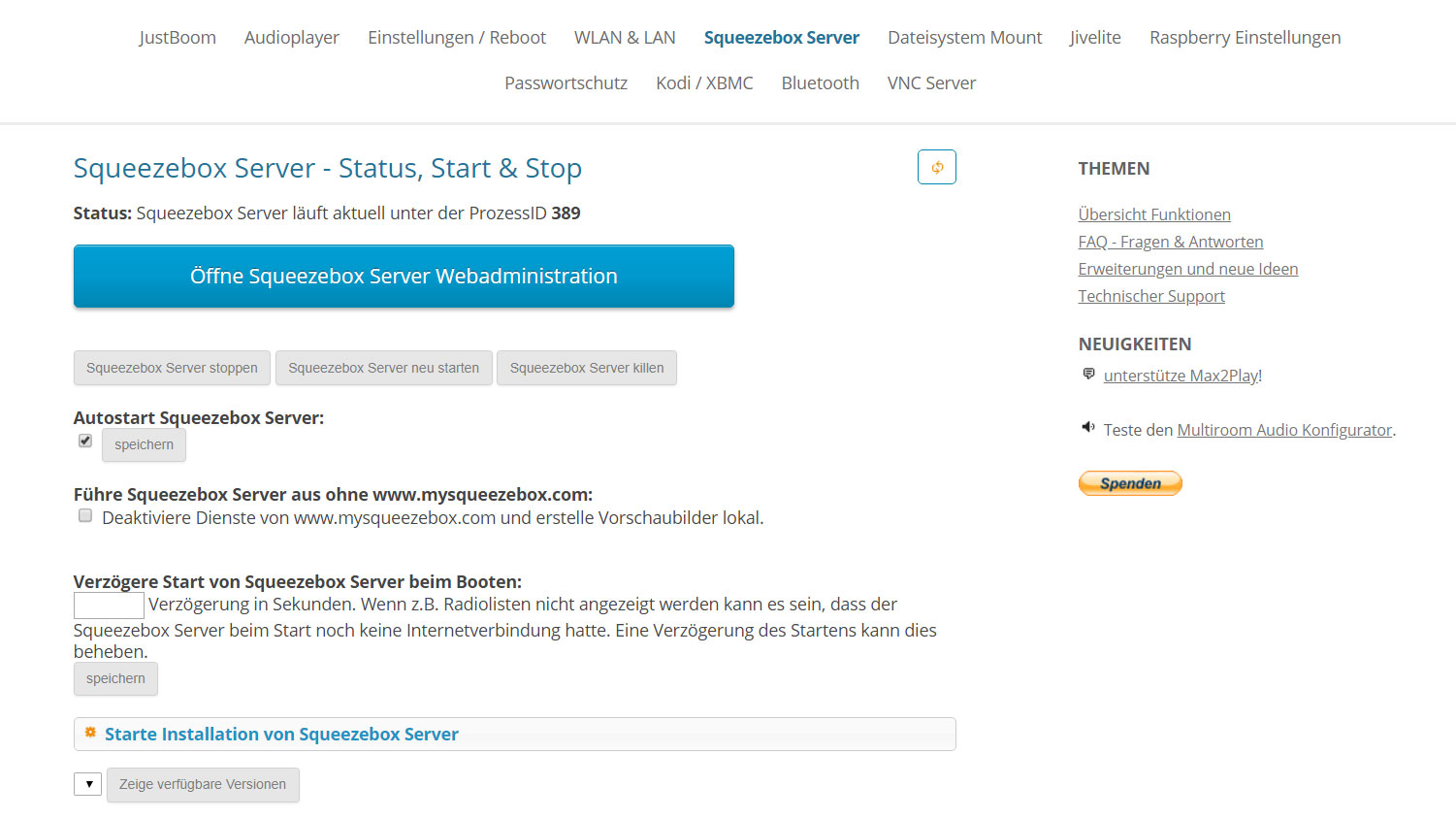
Task: Click Zeige verfügbare Versionen button
Action: [203, 784]
